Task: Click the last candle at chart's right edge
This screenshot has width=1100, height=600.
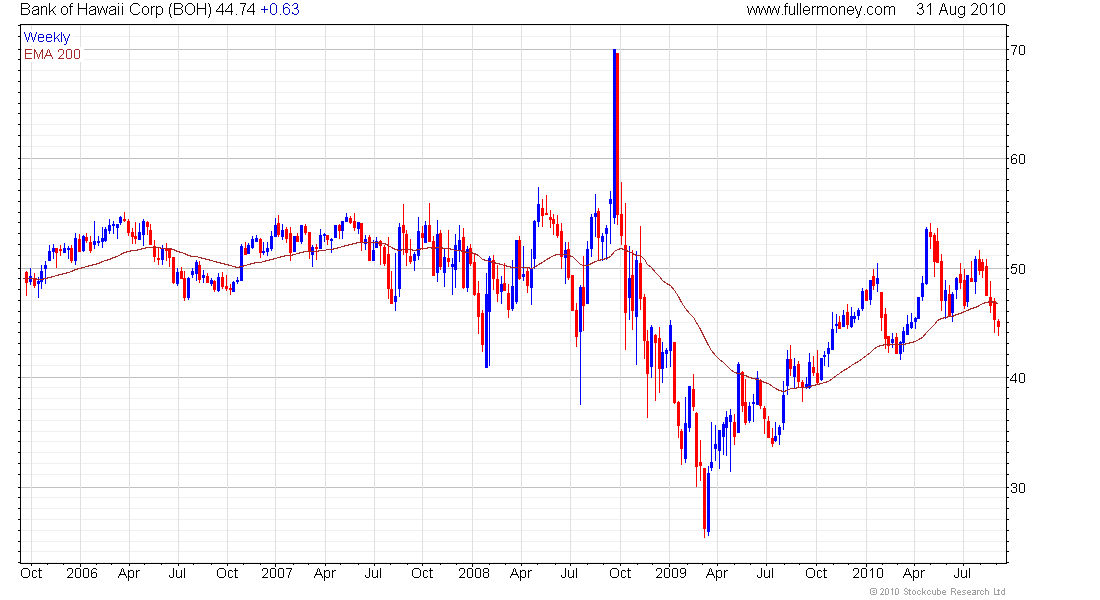Action: [998, 326]
